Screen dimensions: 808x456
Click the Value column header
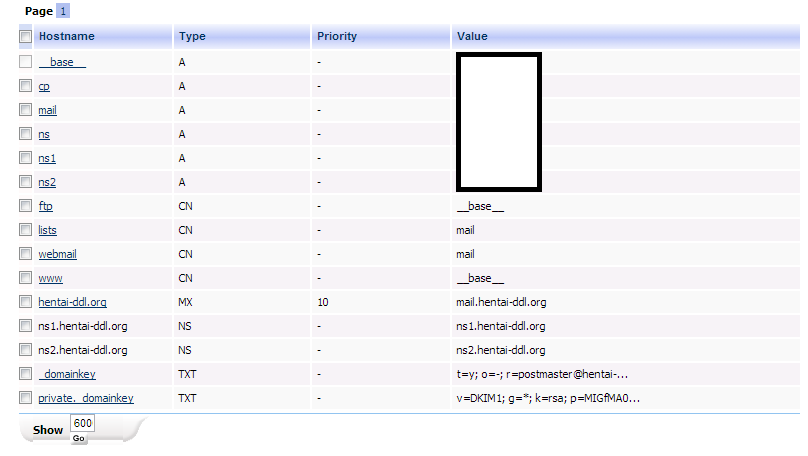(x=472, y=37)
